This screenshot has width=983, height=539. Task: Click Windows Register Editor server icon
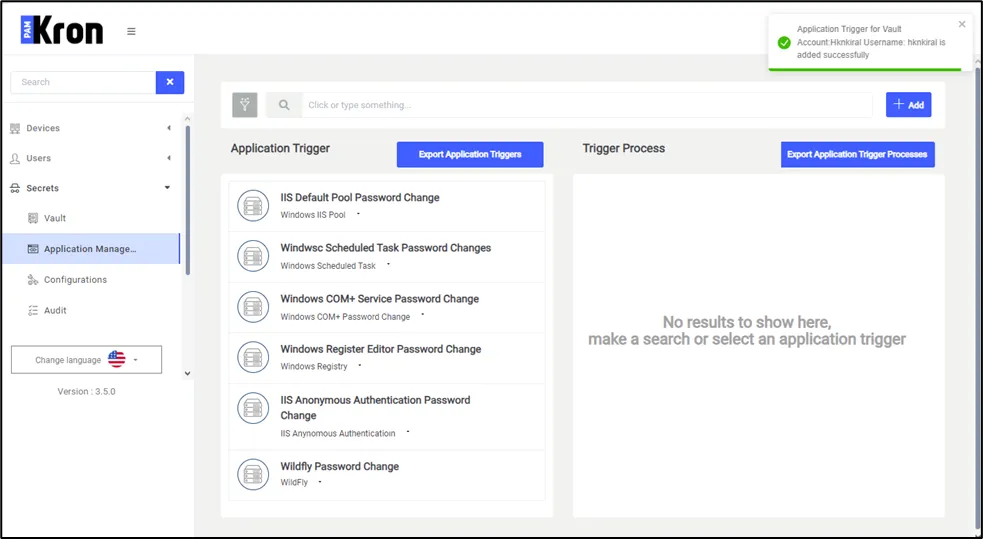(253, 357)
